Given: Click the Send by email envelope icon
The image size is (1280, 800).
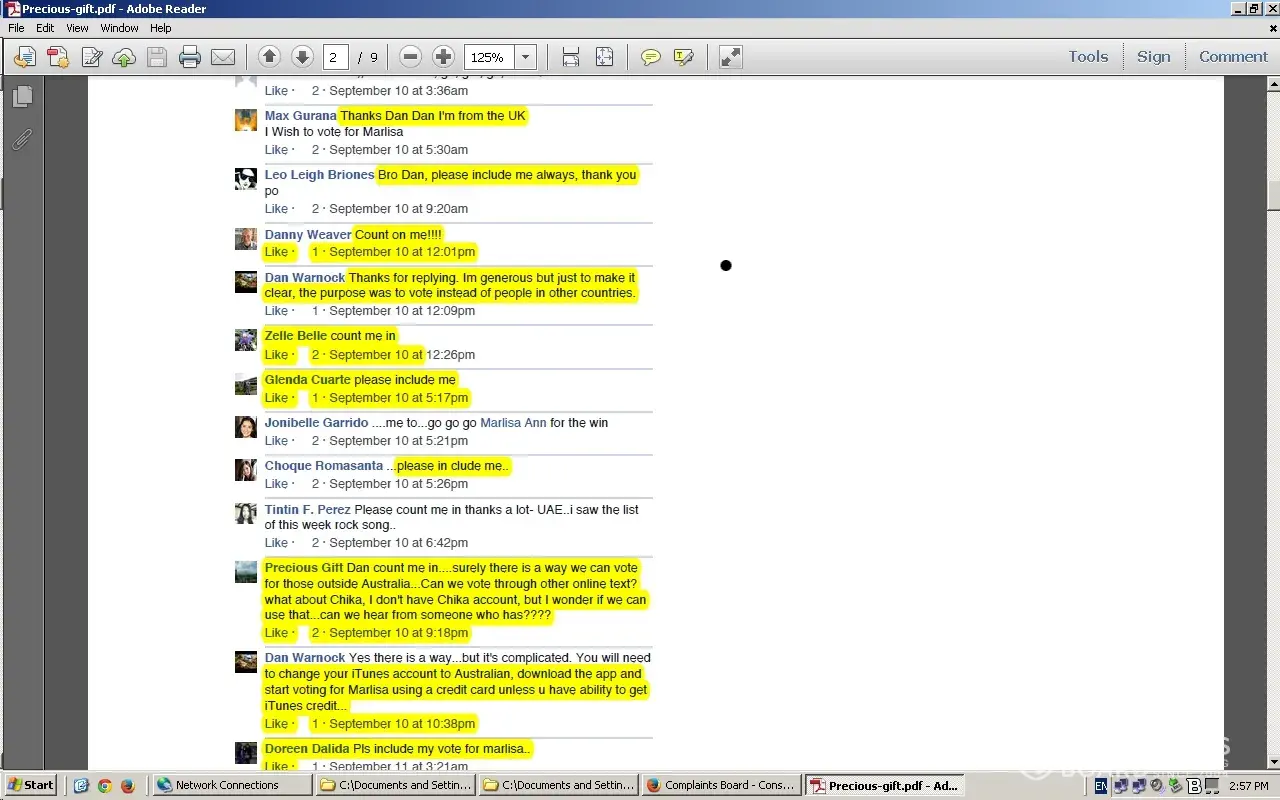Looking at the screenshot, I should pyautogui.click(x=223, y=57).
